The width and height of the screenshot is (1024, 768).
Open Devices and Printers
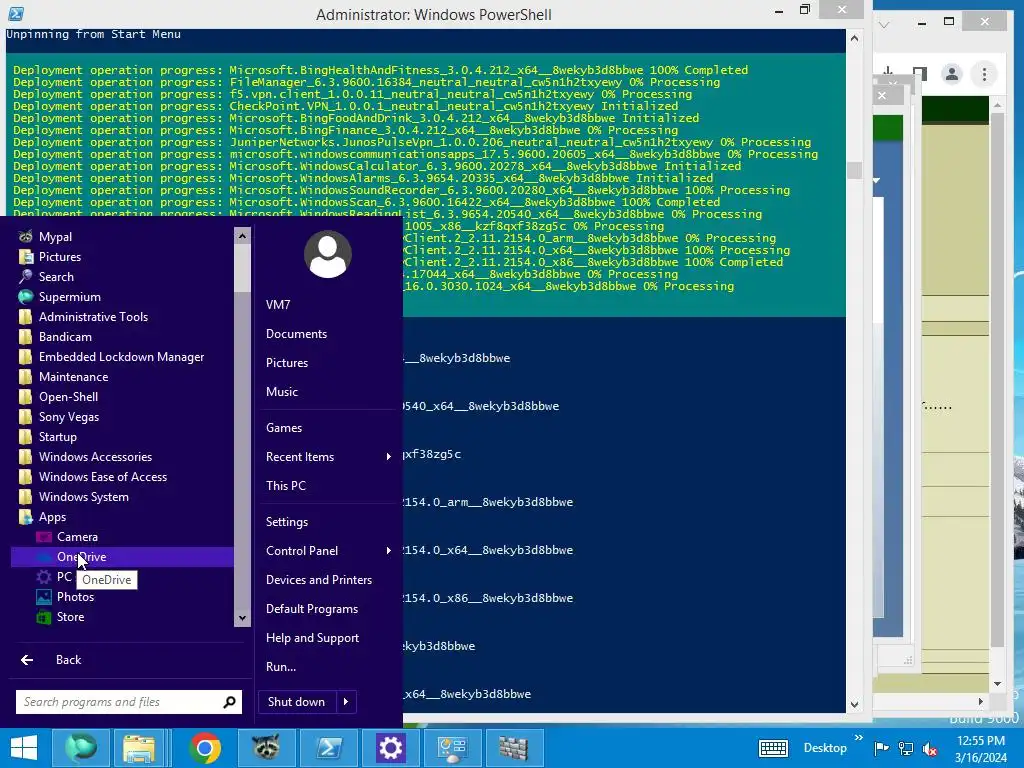coord(319,580)
